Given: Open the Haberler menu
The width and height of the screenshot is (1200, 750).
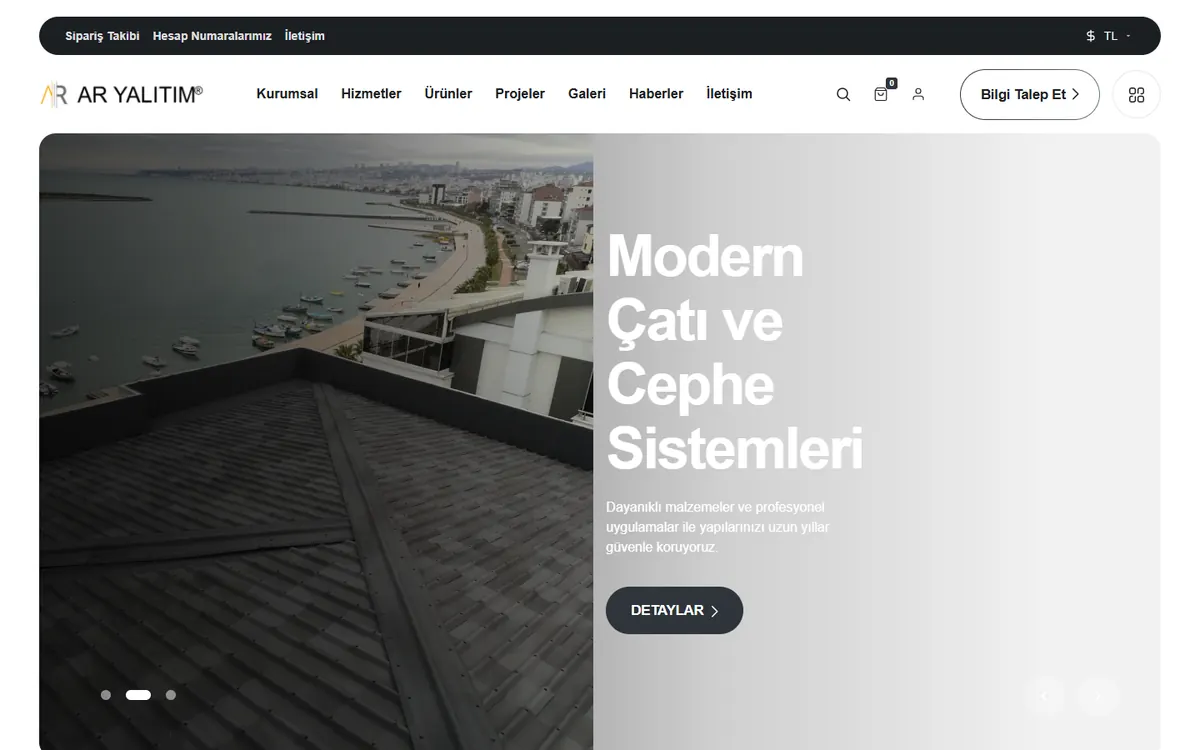Looking at the screenshot, I should pyautogui.click(x=656, y=94).
